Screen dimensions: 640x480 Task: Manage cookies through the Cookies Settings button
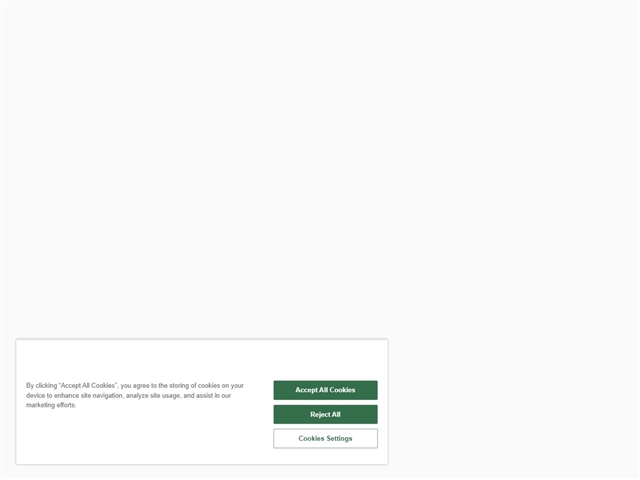point(325,438)
